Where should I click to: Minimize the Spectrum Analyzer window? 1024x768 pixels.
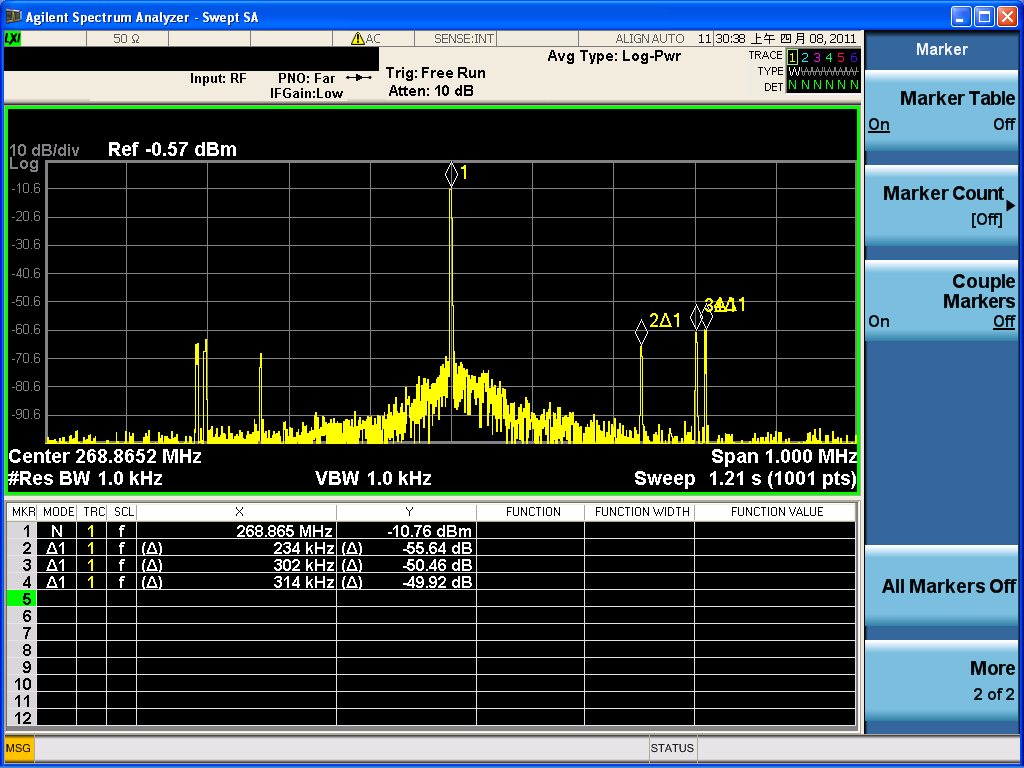coord(961,16)
